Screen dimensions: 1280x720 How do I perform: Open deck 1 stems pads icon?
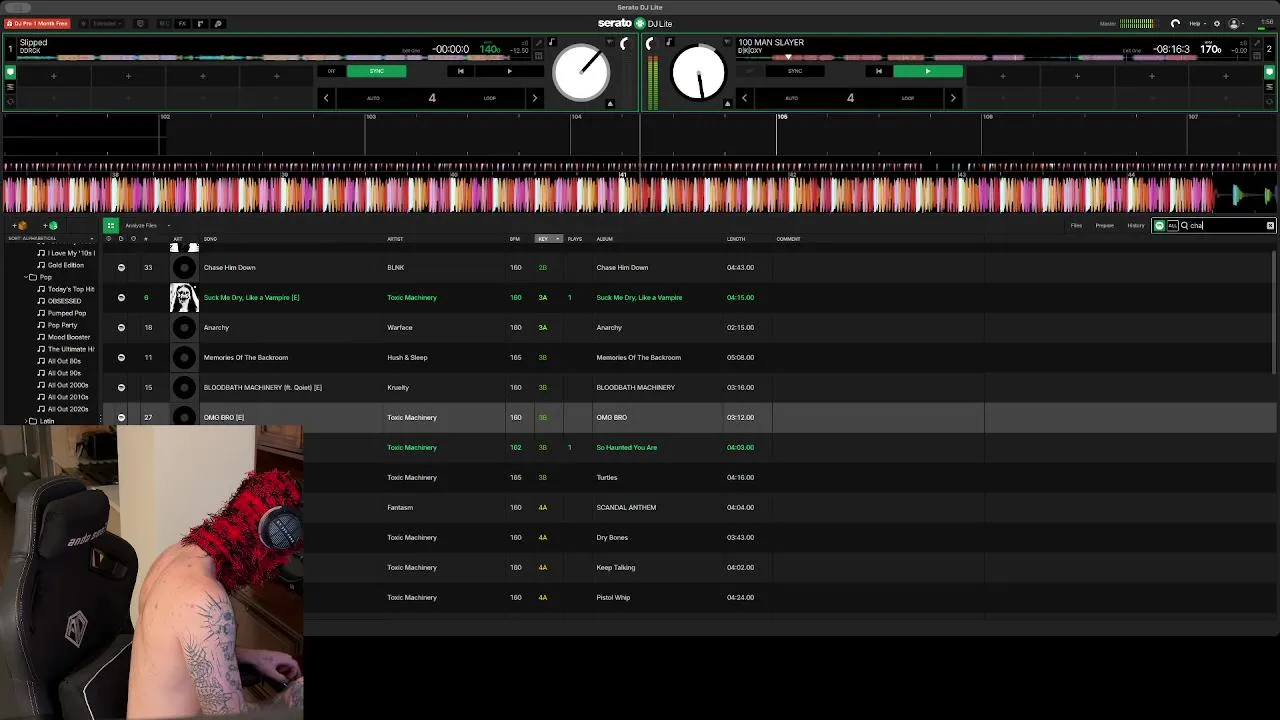(x=11, y=87)
